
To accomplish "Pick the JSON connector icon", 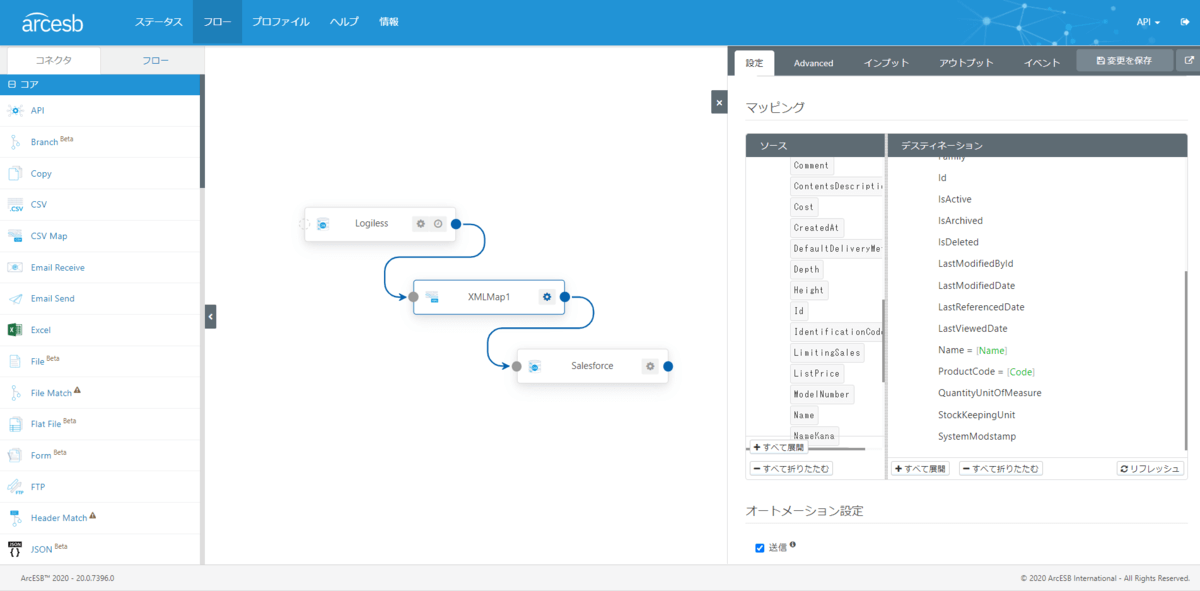I will click(15, 549).
